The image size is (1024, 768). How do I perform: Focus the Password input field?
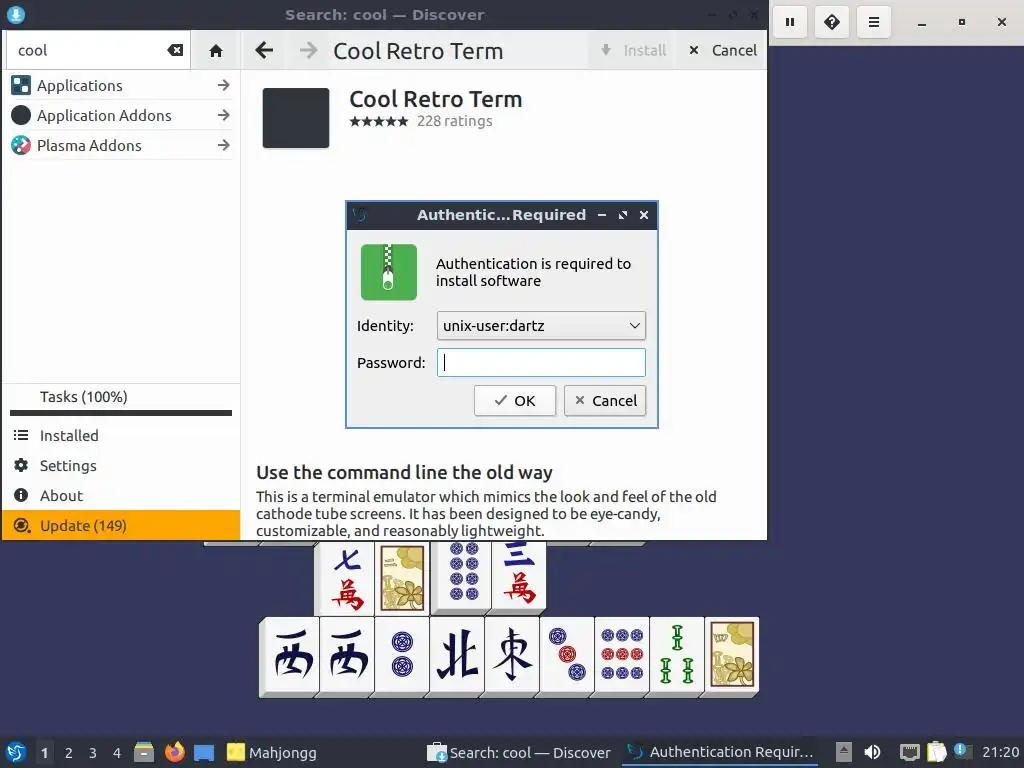541,362
